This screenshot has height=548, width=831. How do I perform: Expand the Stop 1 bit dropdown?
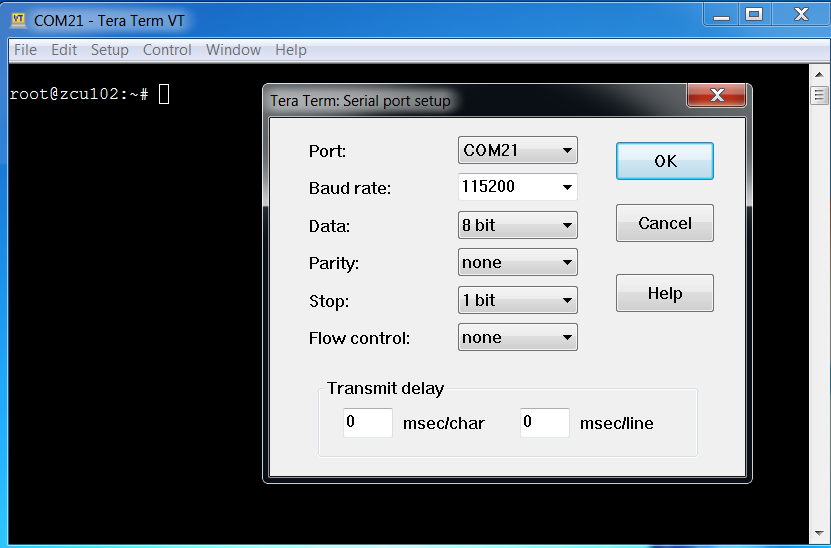click(518, 300)
